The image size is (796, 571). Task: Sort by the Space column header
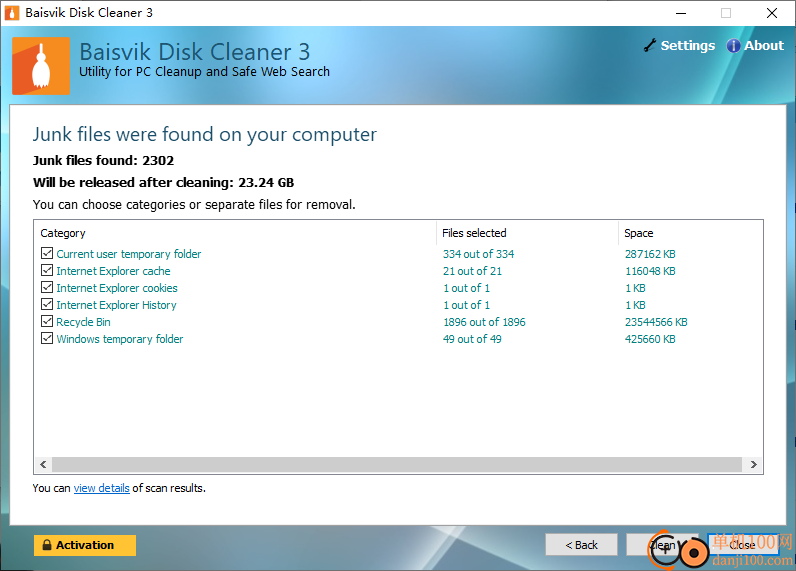click(x=639, y=233)
